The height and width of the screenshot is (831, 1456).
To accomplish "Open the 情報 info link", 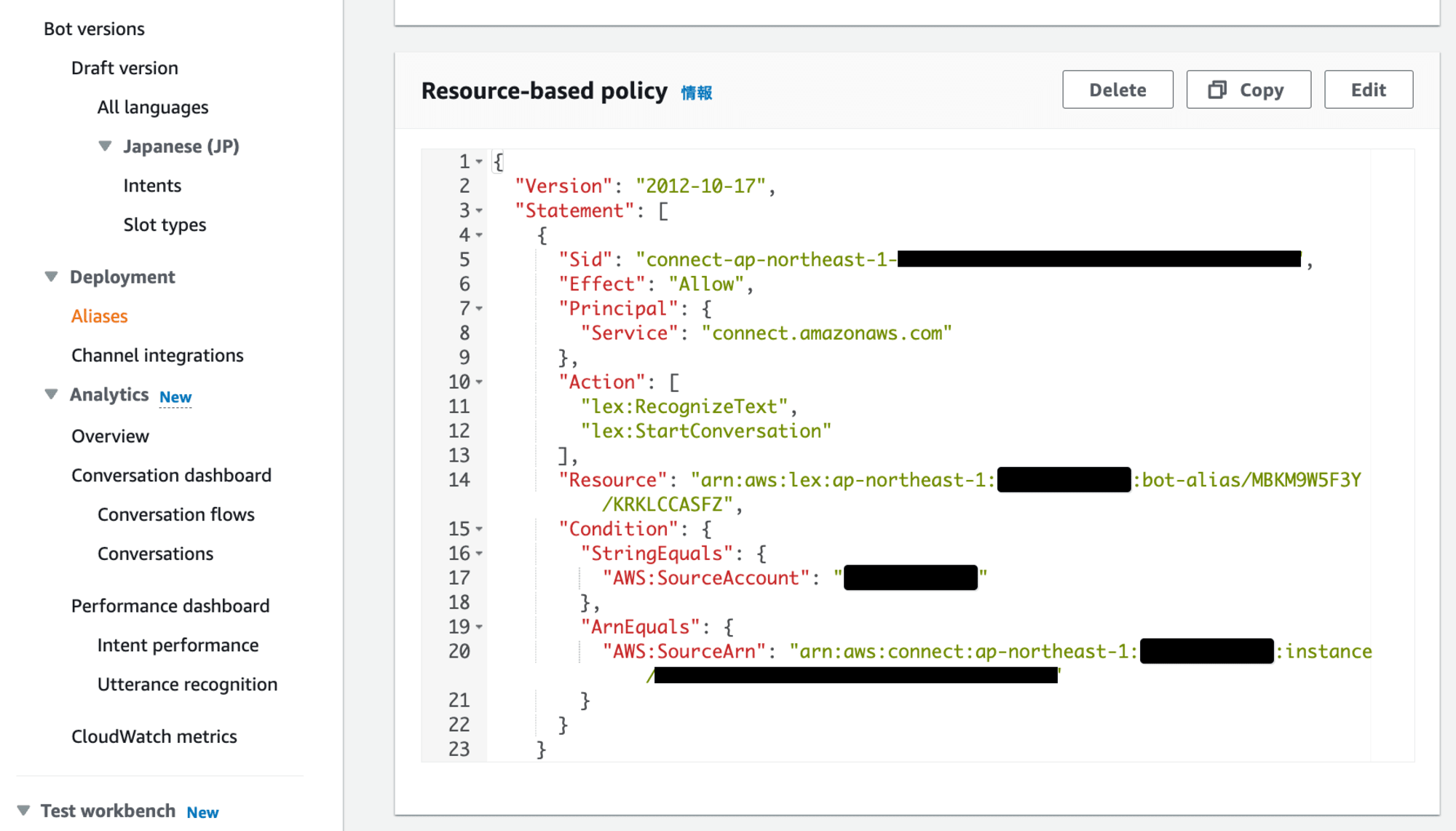I will pos(697,92).
